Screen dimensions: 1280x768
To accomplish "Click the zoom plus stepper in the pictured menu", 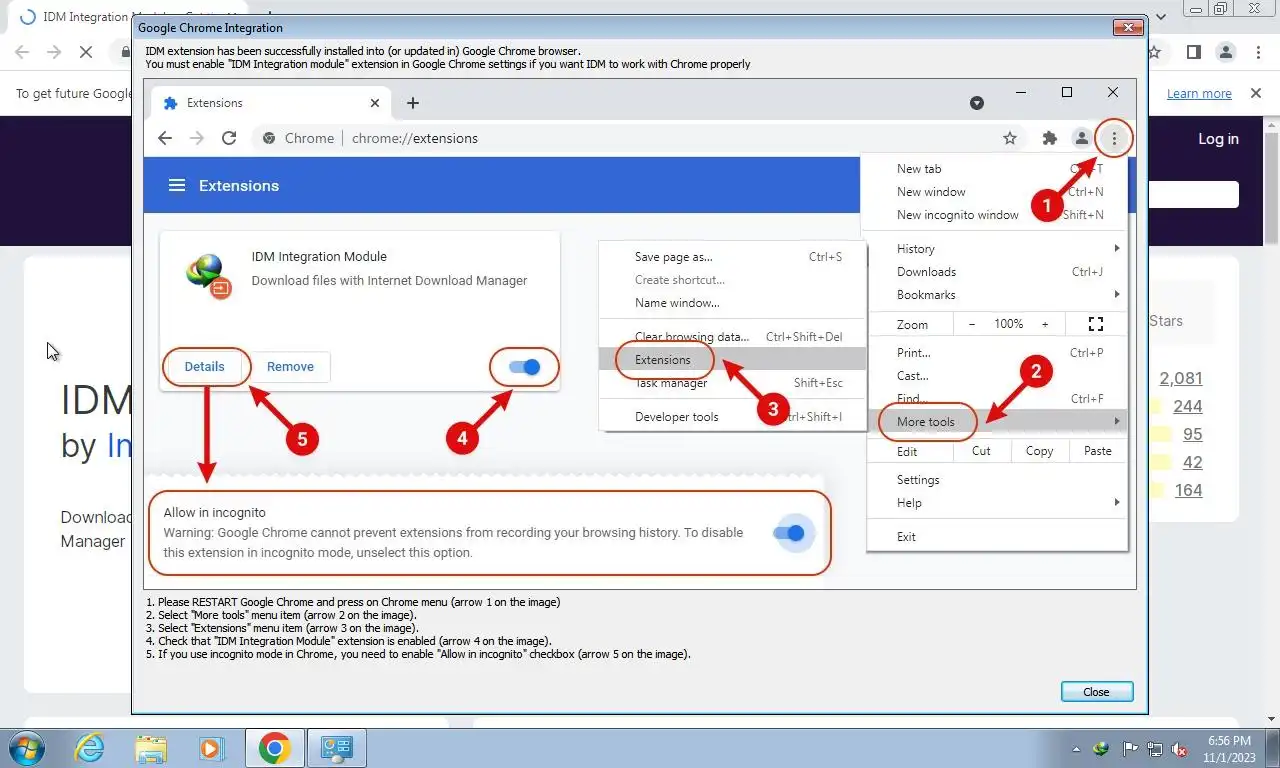I will point(1045,324).
